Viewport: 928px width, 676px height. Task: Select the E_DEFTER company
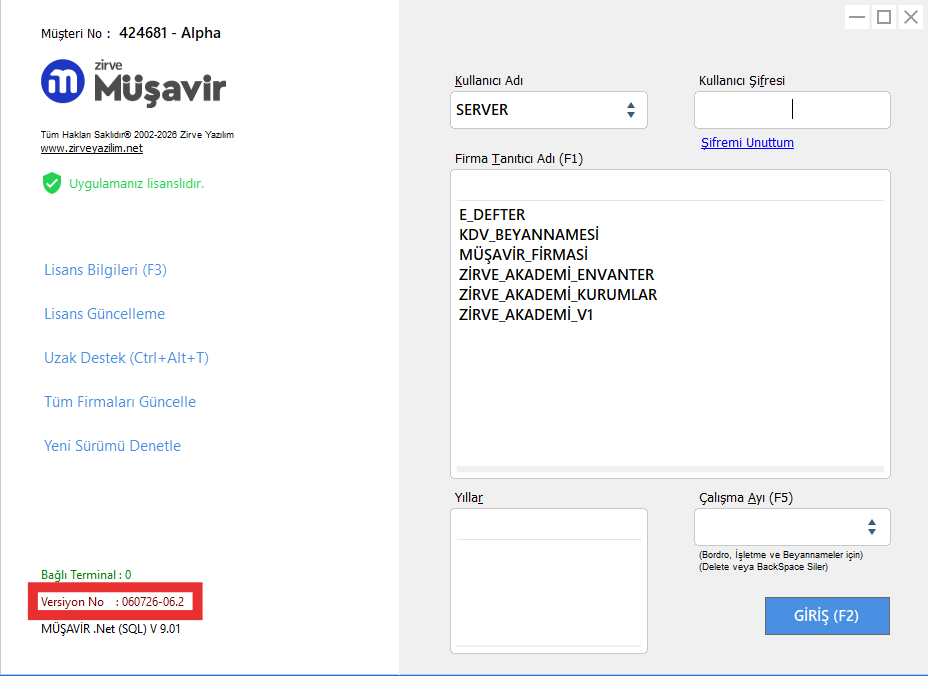(x=492, y=214)
